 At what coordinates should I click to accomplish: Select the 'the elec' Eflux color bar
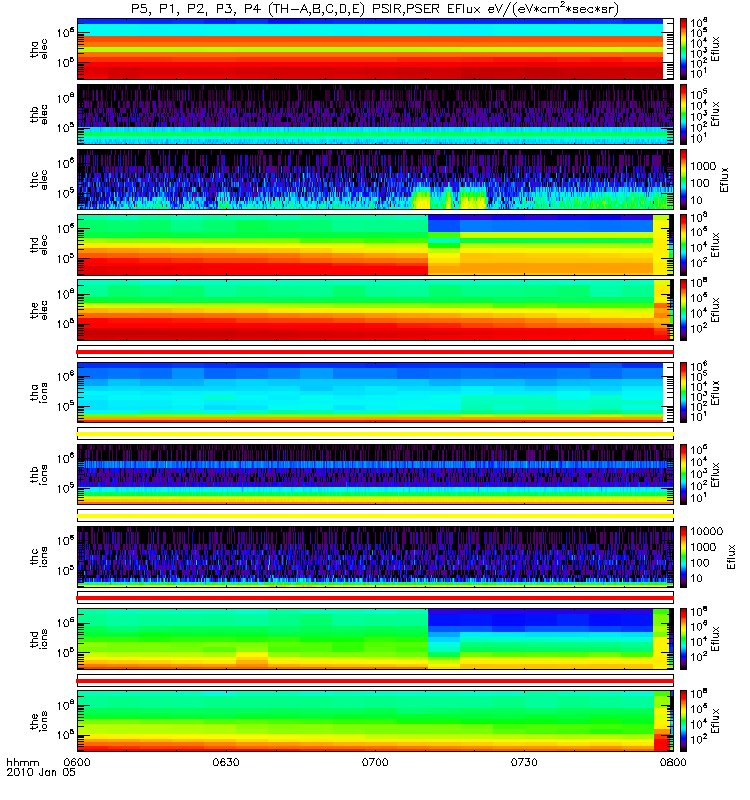(683, 310)
